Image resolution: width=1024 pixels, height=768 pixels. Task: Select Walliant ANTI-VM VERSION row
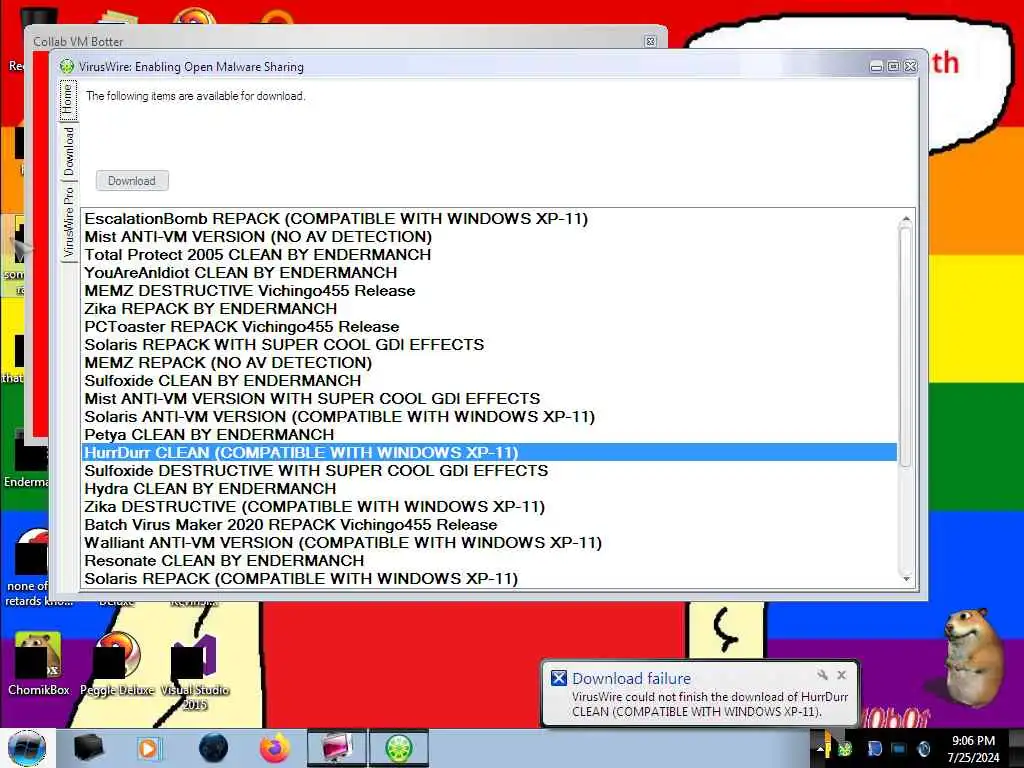[489, 543]
